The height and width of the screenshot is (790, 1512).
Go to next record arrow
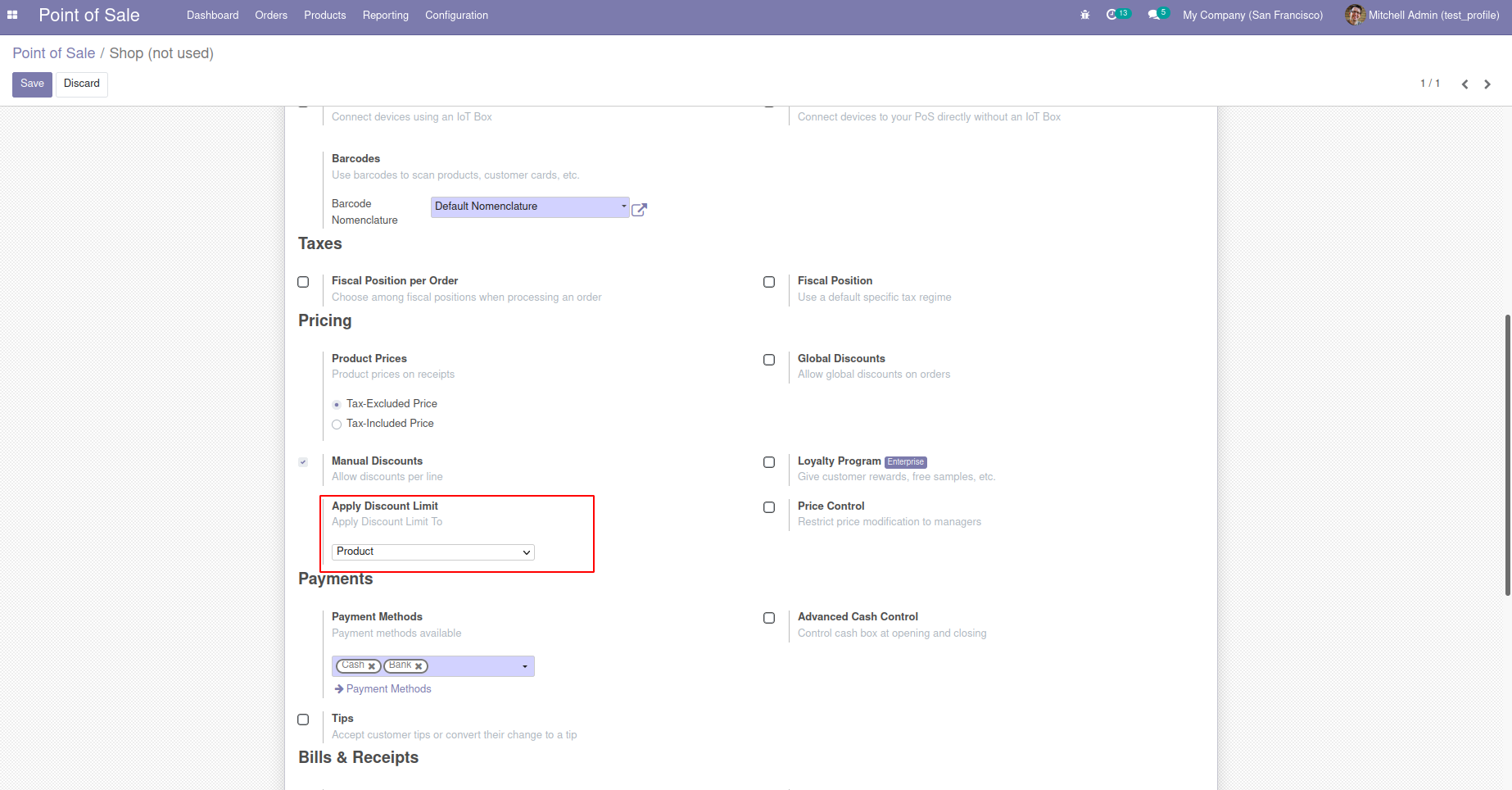(1487, 84)
